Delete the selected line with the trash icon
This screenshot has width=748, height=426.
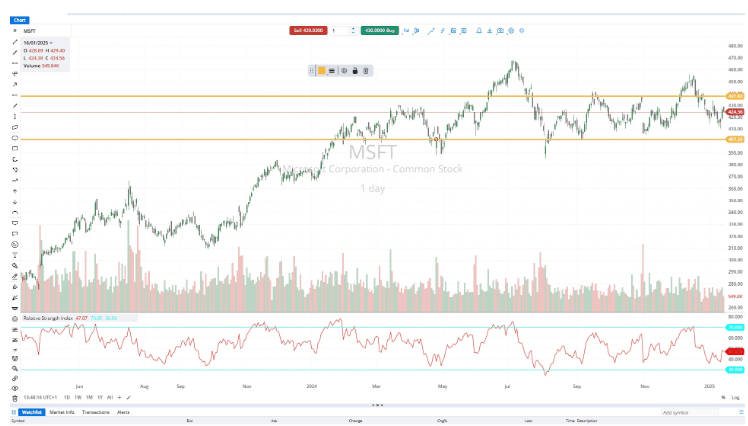[x=366, y=70]
